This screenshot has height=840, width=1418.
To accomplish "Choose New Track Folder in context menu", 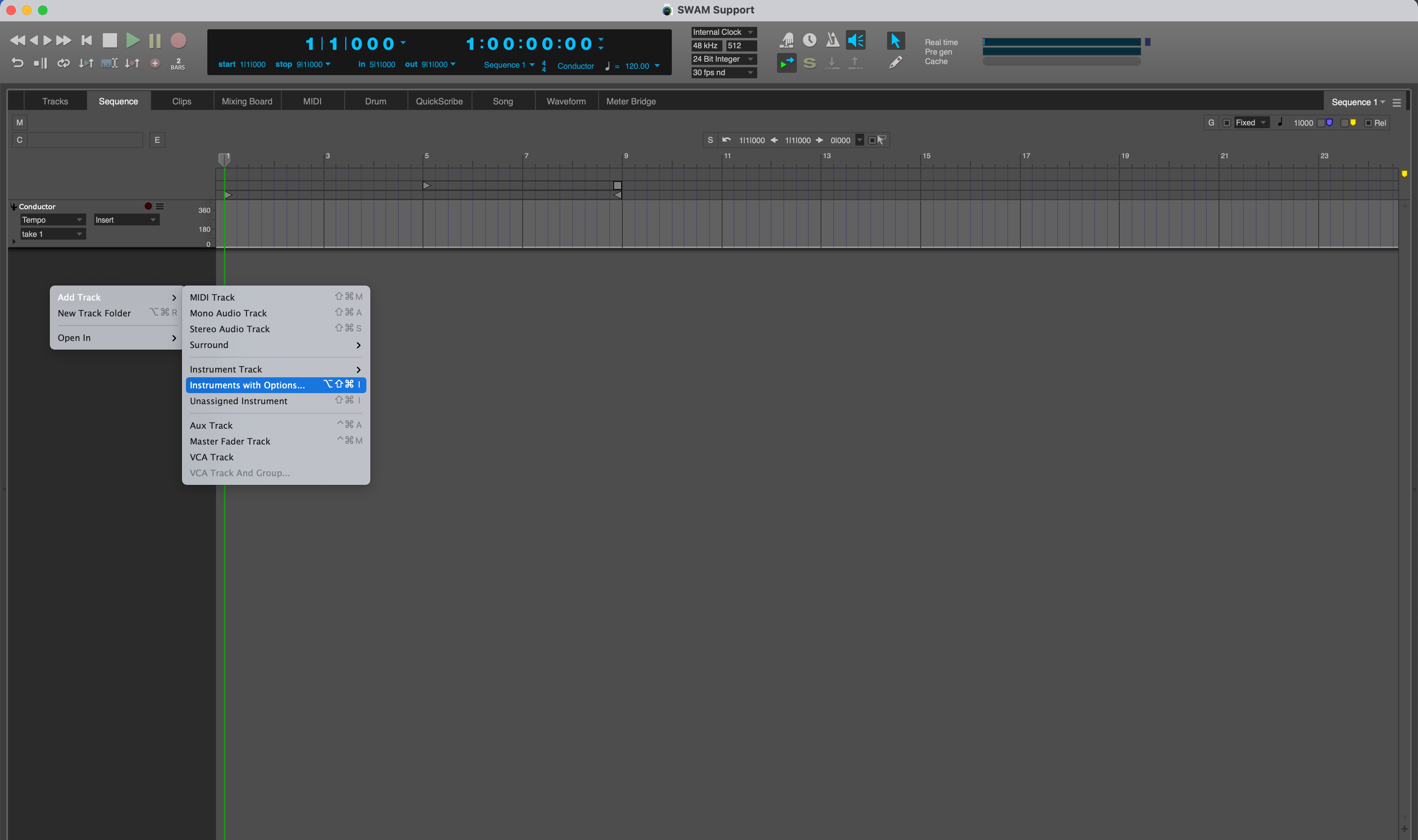I will (117, 313).
